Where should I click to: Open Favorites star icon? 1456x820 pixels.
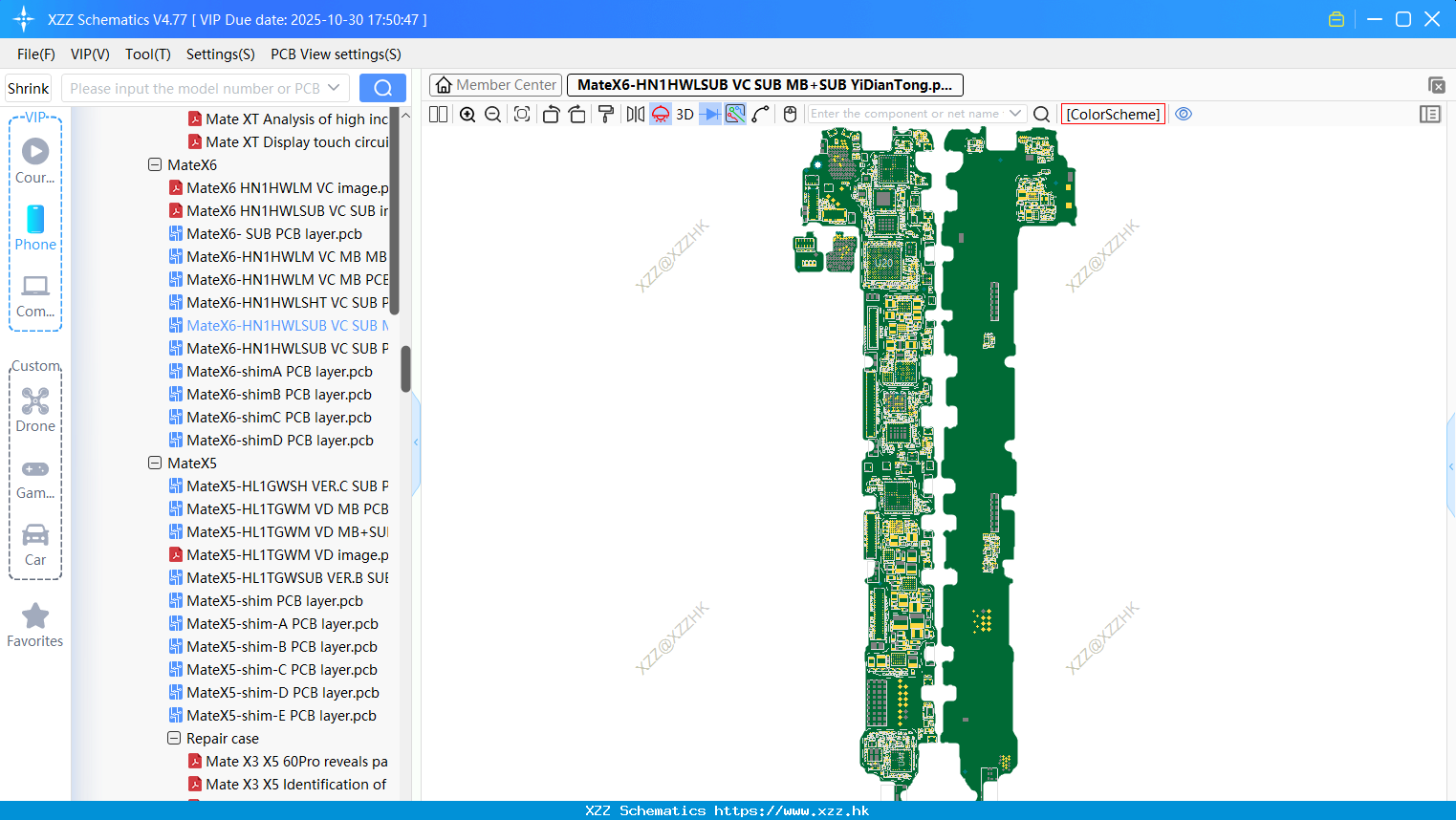[x=35, y=626]
